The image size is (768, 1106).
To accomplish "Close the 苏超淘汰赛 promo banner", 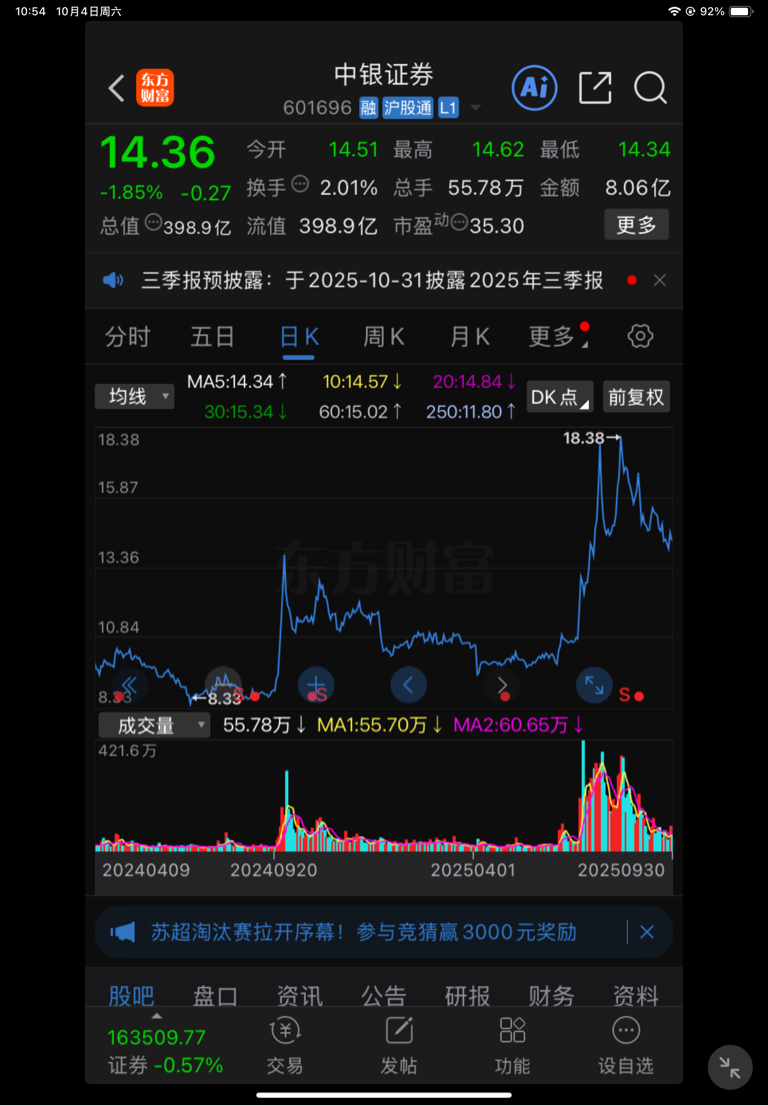I will click(647, 932).
